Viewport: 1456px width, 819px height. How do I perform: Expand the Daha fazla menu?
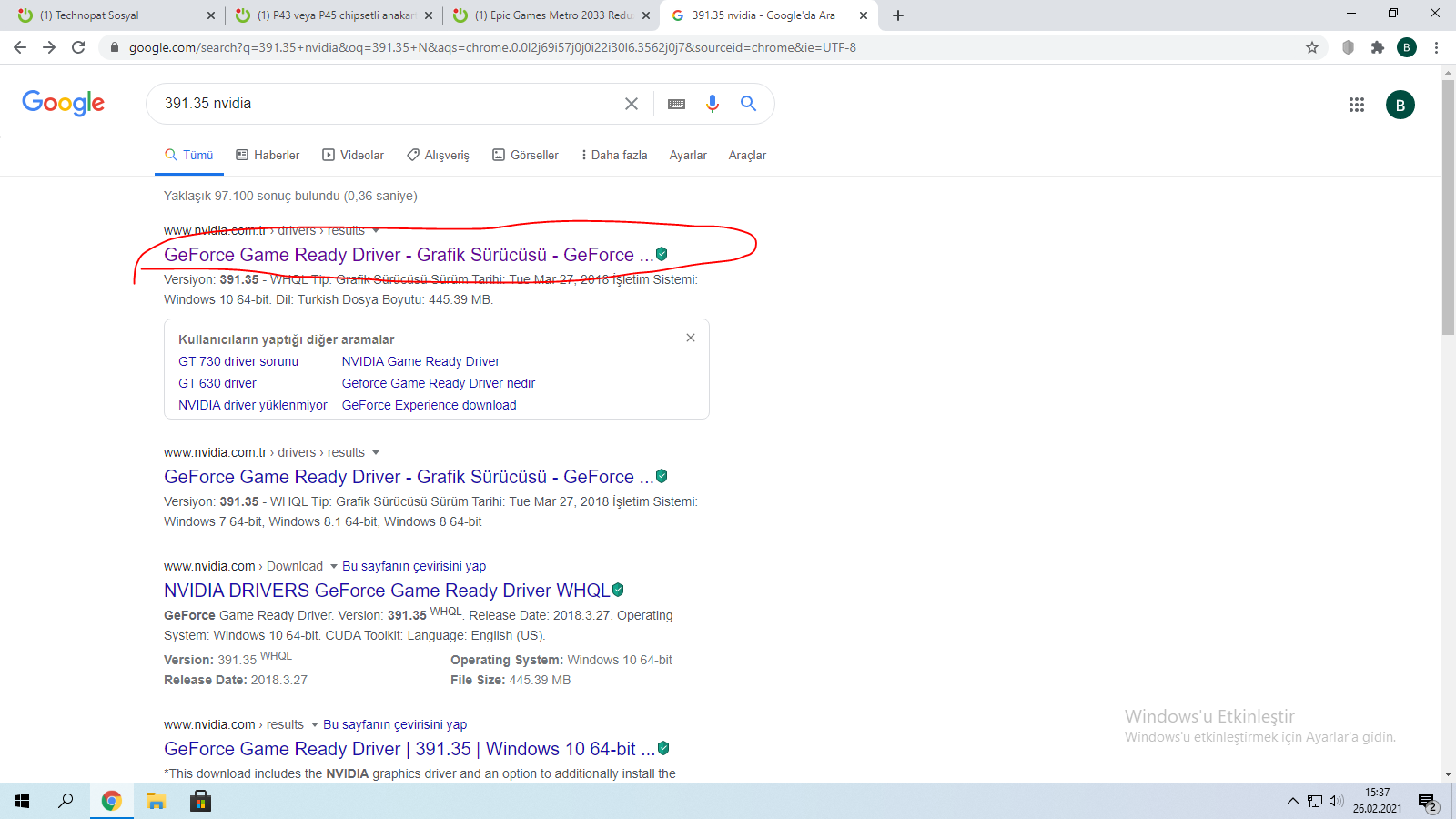614,156
